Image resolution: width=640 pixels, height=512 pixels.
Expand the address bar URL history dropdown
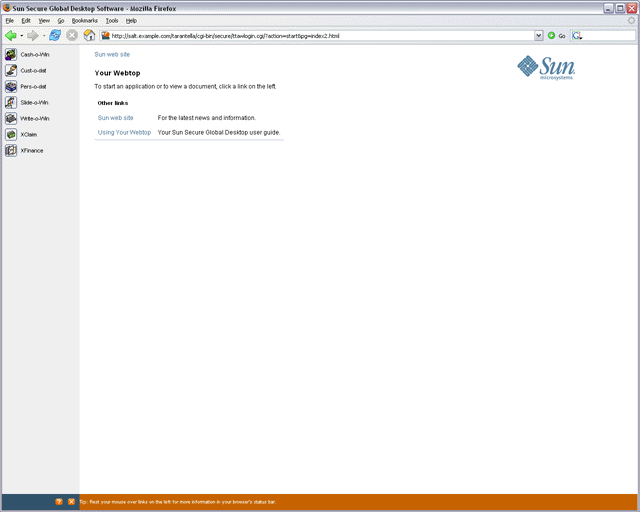coord(539,36)
